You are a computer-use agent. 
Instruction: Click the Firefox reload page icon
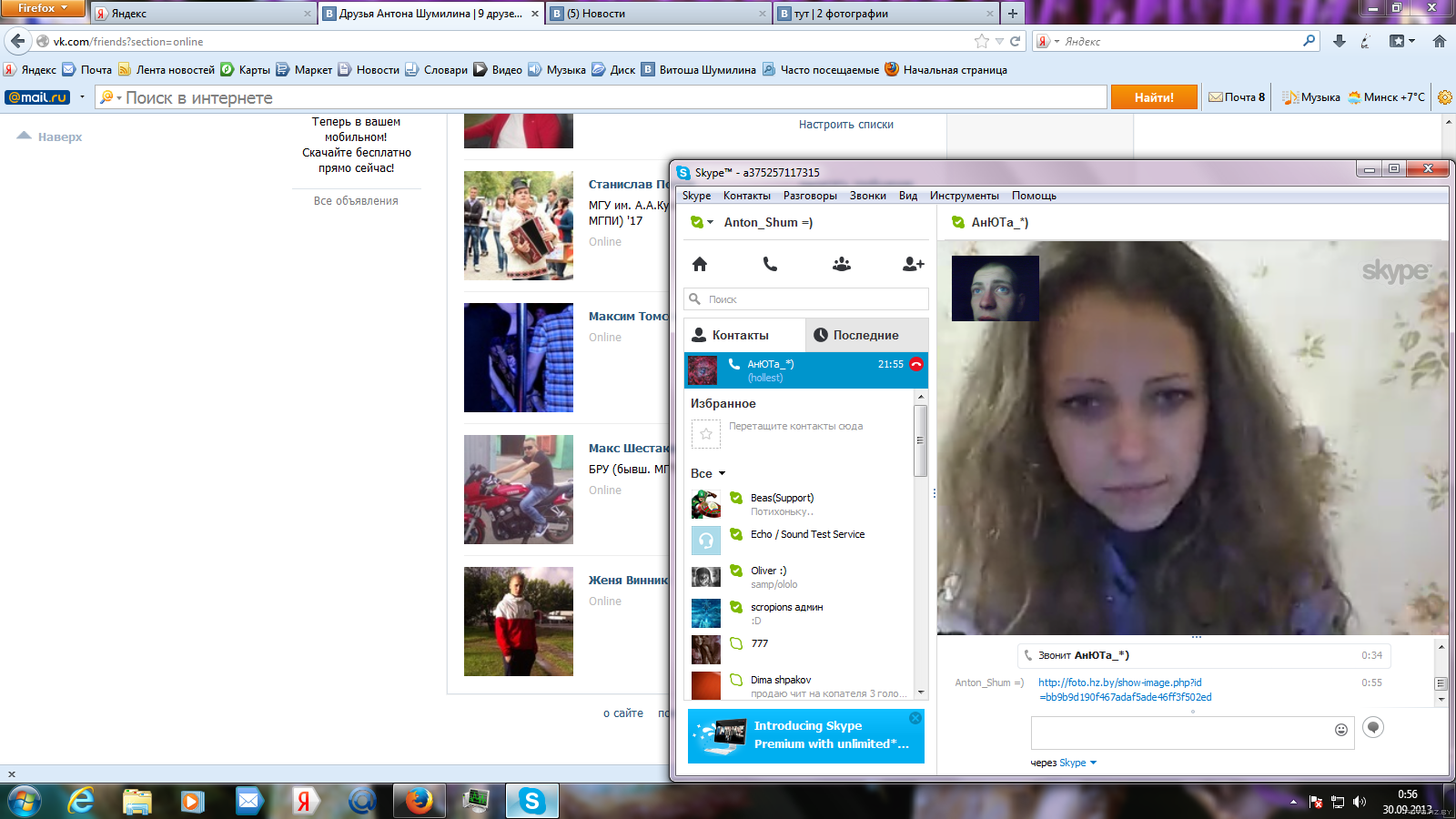(x=1016, y=41)
